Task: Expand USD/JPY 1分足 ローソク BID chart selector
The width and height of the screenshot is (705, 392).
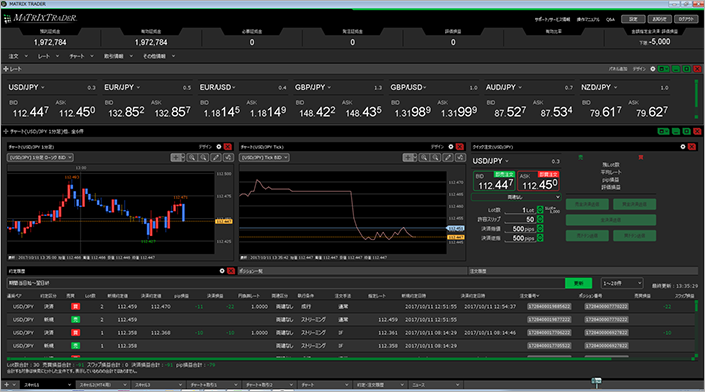Action: [40, 157]
